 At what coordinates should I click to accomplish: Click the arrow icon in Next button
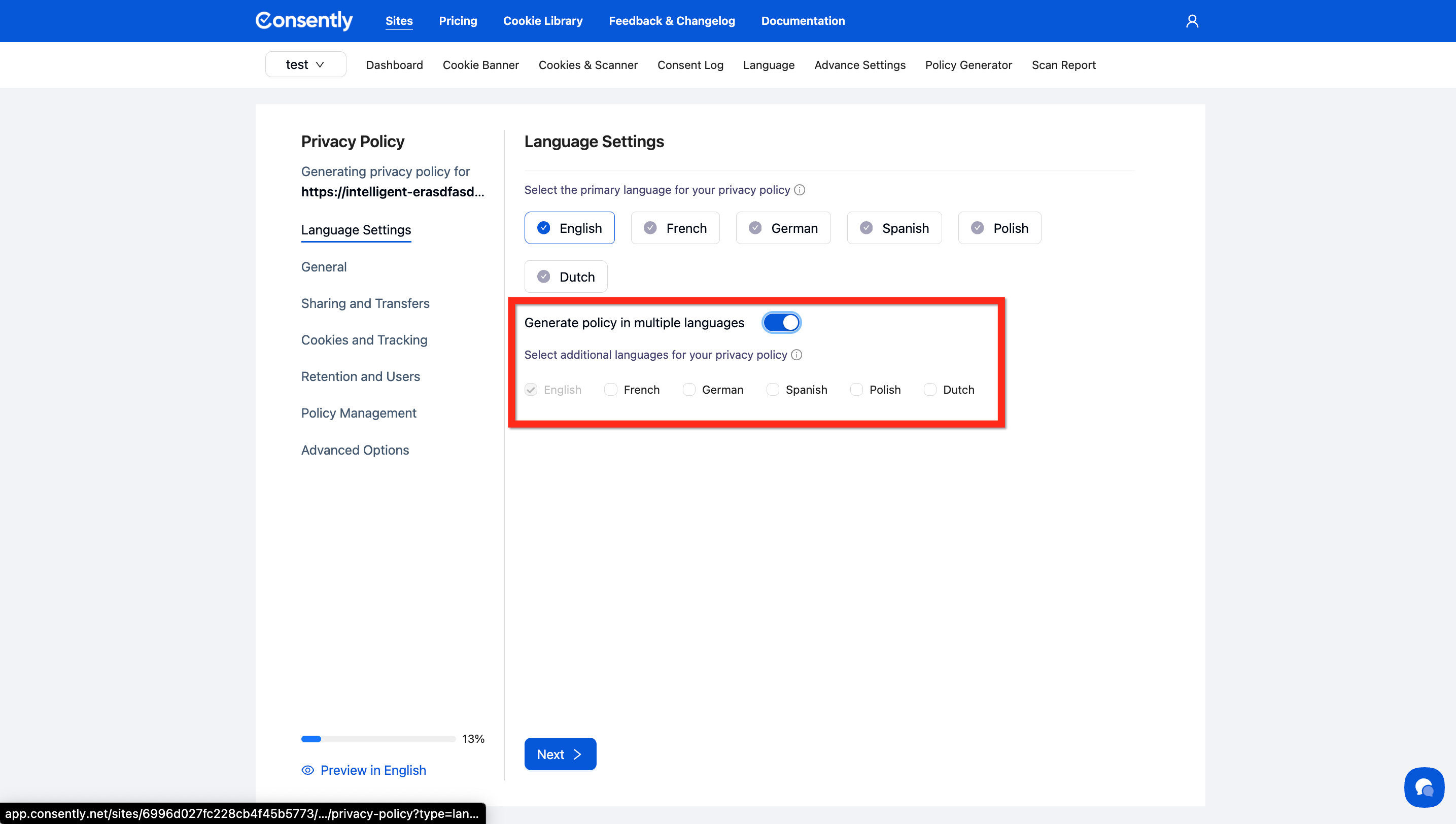tap(577, 754)
